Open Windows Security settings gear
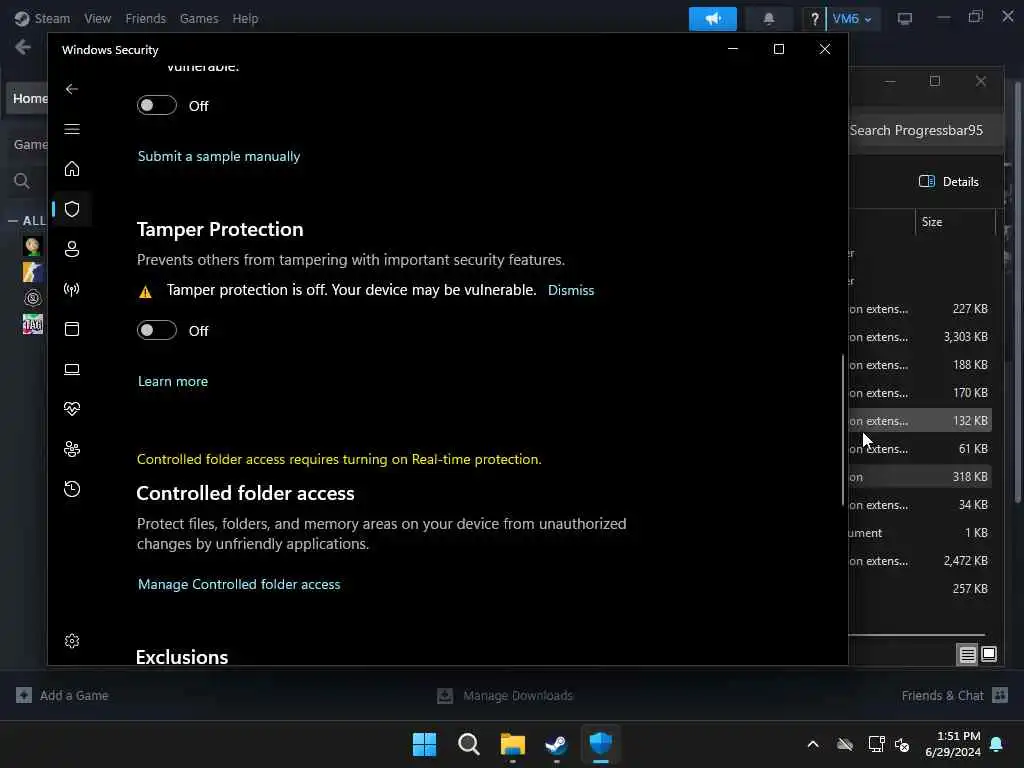This screenshot has height=768, width=1024. 72,641
